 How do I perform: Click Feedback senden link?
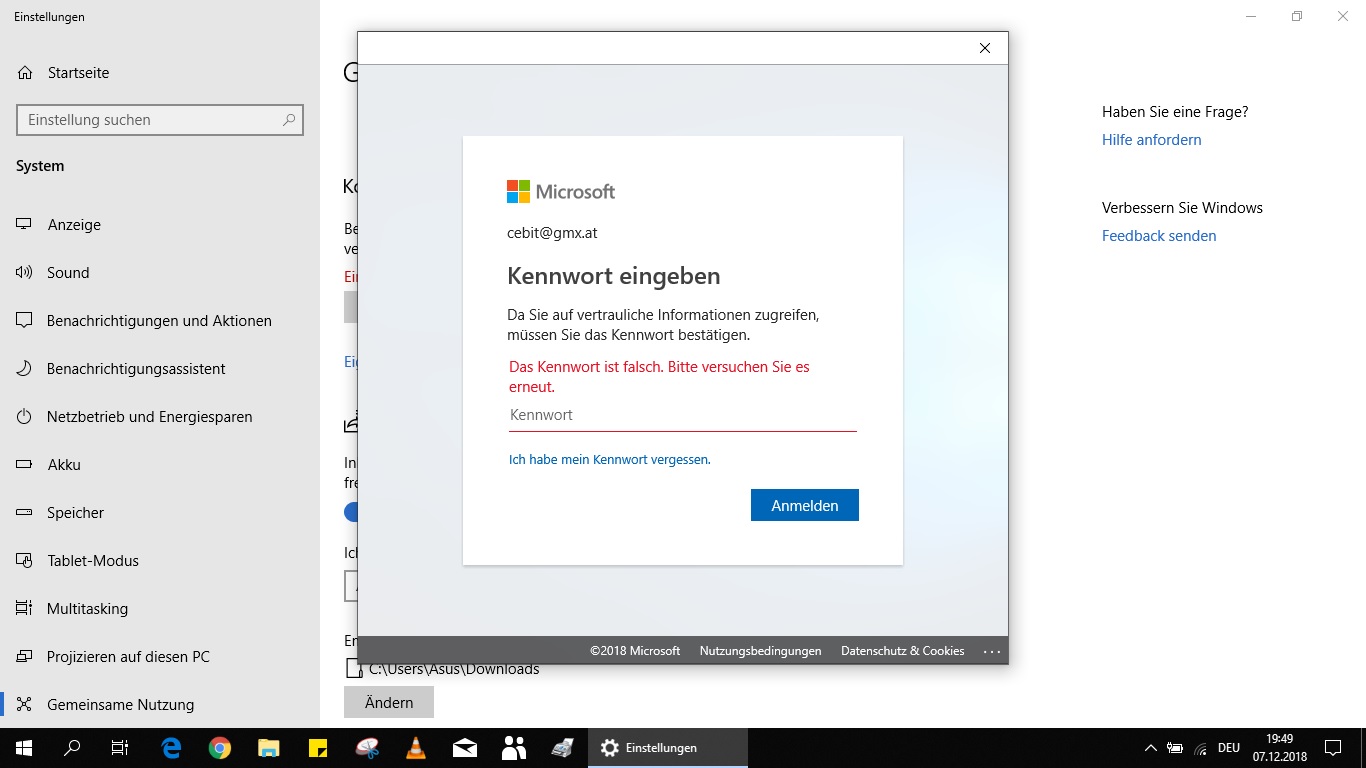1159,236
